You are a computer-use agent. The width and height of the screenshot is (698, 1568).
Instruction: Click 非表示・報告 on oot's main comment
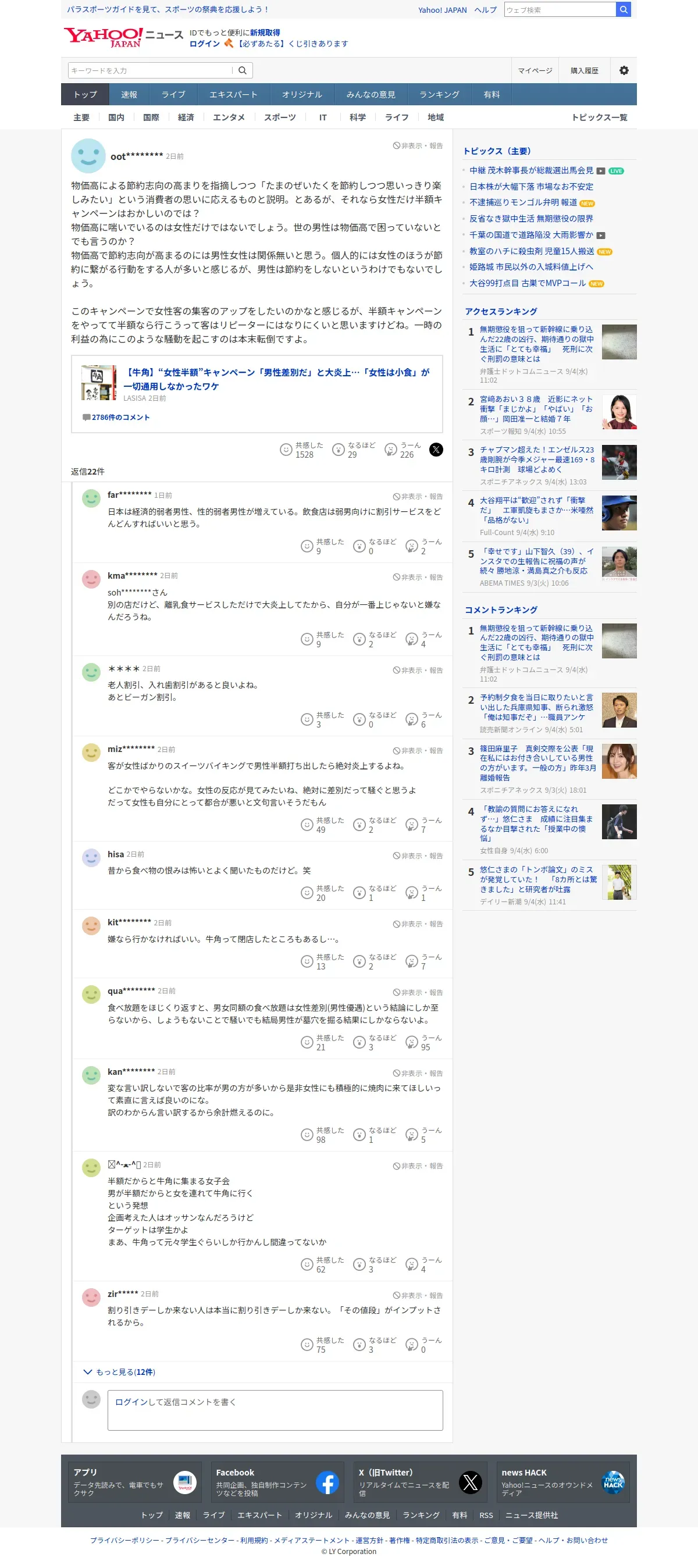click(418, 146)
